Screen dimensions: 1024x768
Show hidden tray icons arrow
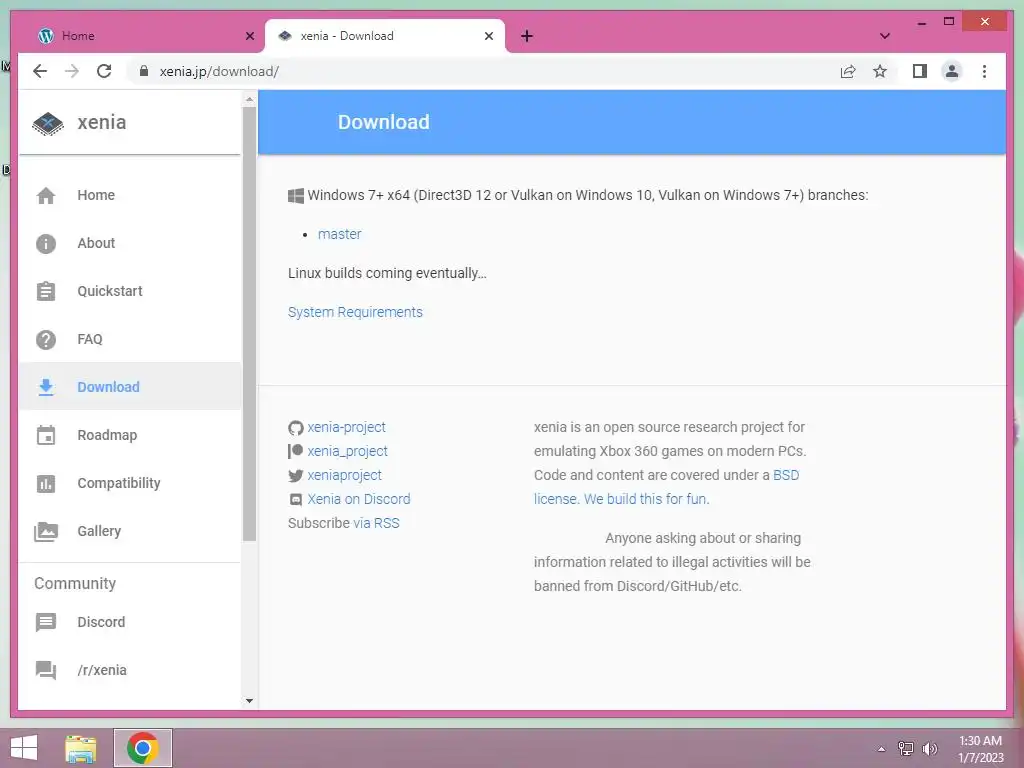pos(881,749)
